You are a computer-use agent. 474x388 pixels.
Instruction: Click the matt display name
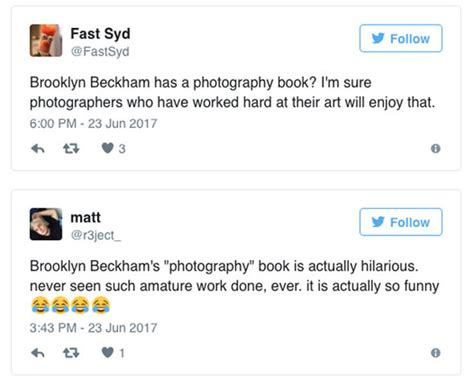click(x=85, y=217)
